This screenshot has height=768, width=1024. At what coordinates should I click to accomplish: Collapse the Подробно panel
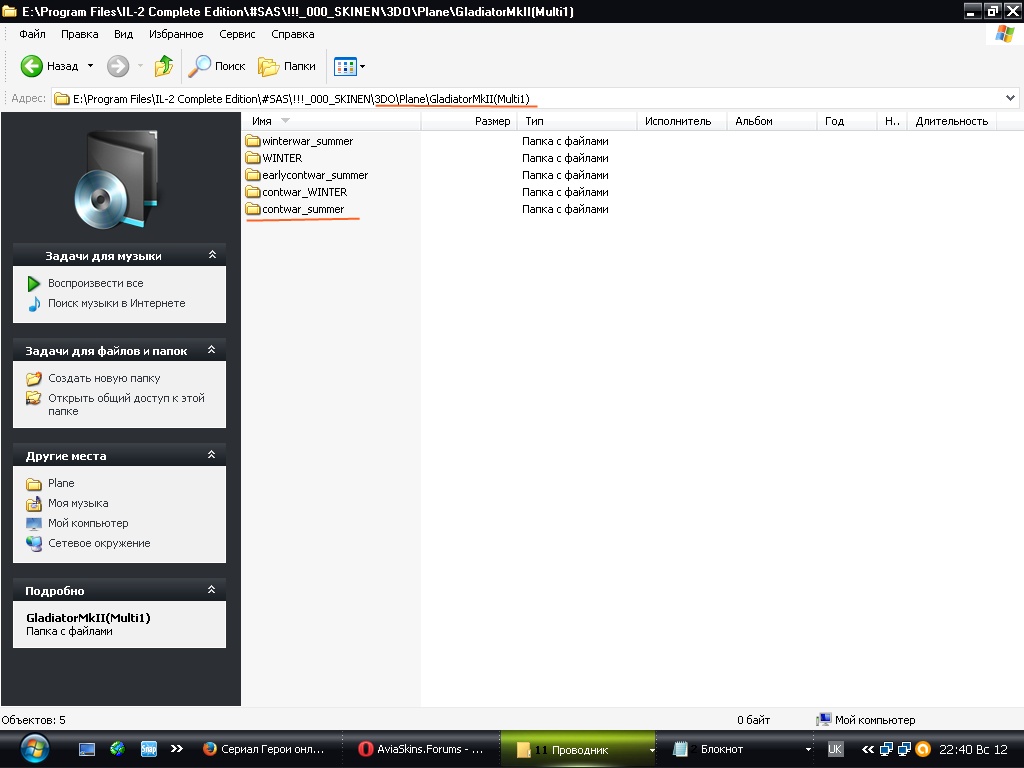pyautogui.click(x=212, y=589)
